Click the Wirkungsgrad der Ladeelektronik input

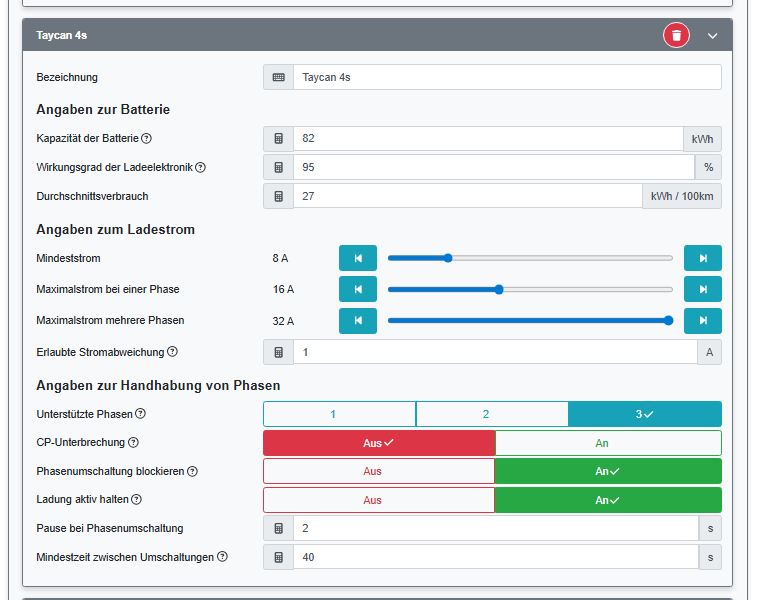pos(494,167)
